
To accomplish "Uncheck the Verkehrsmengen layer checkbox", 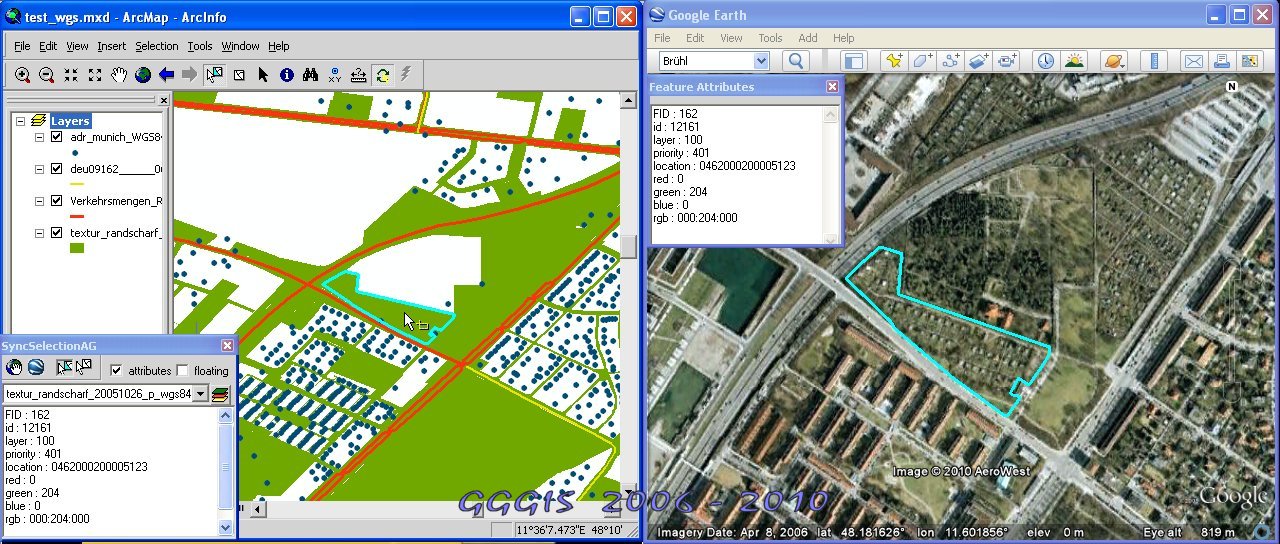I will tap(56, 201).
